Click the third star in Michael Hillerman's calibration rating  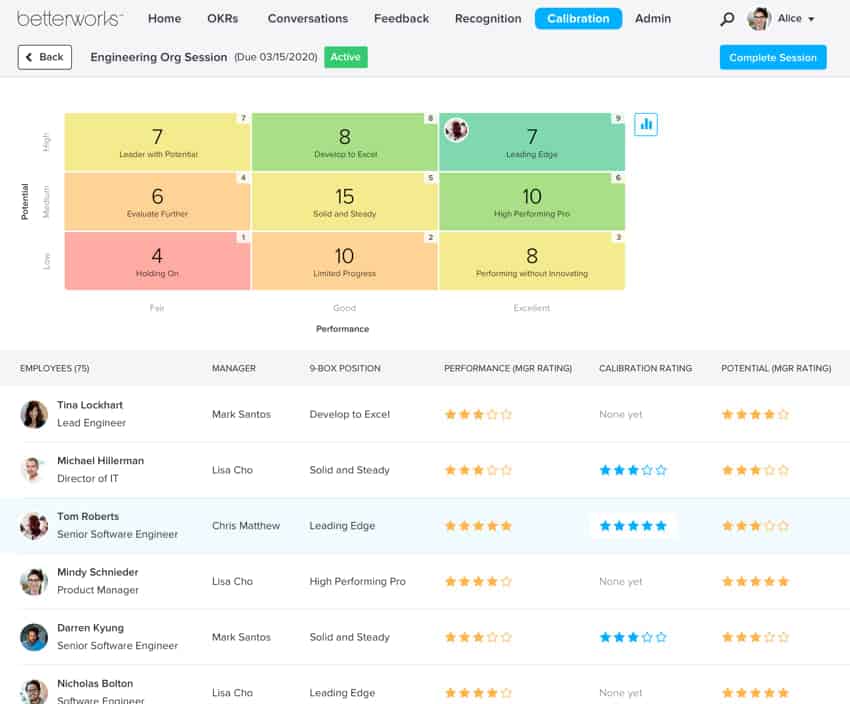coord(631,470)
